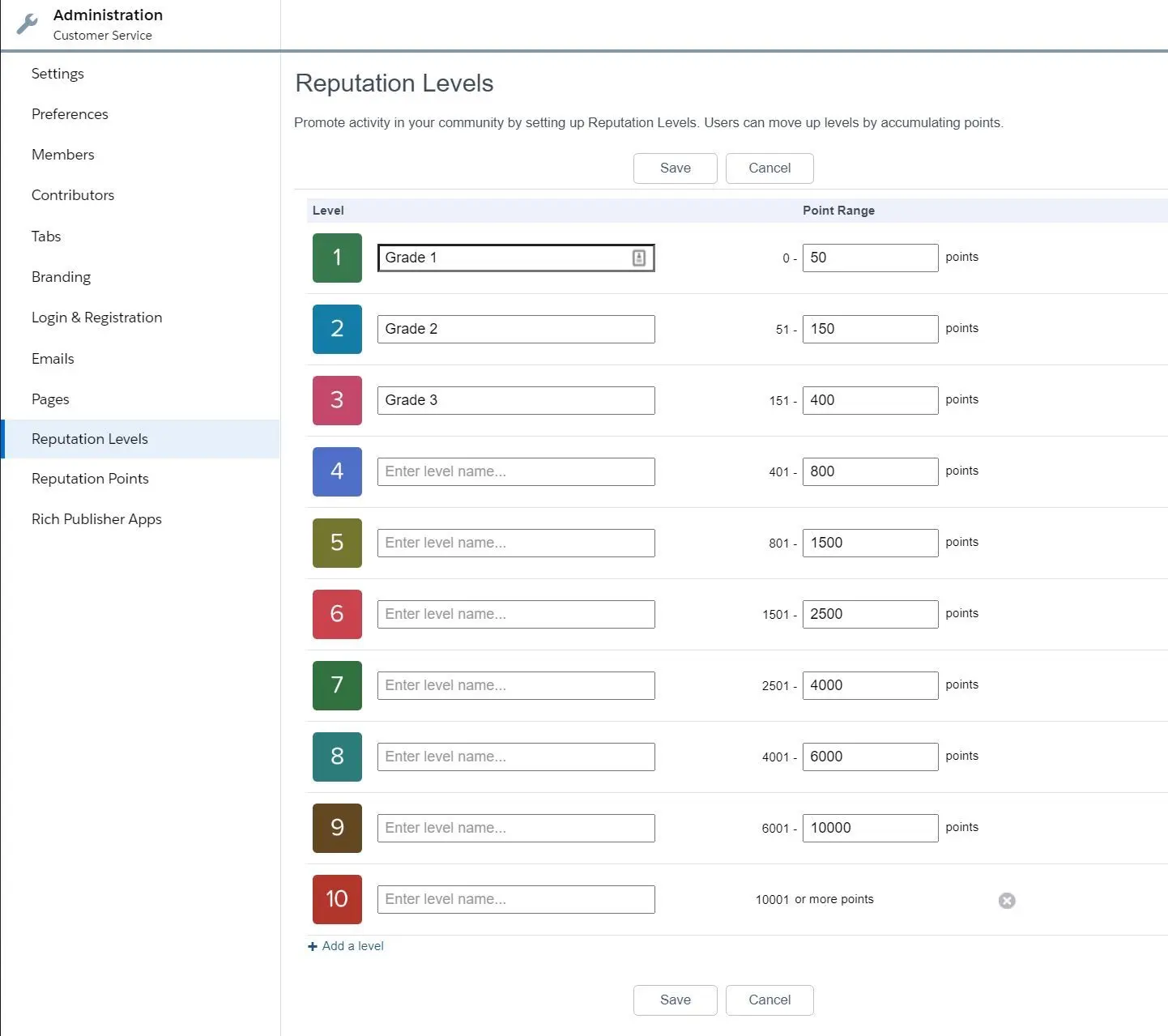Click the level 5 name field
The height and width of the screenshot is (1036, 1168).
(x=516, y=543)
